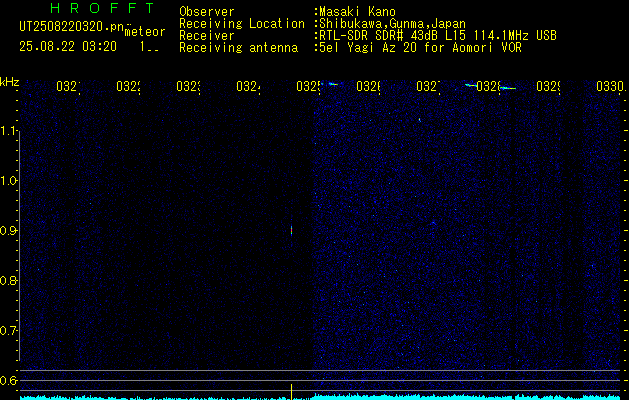Viewport: 629px width, 400px height.
Task: Click Shibukawa,Gunma,Japan location text
Action: [392, 24]
